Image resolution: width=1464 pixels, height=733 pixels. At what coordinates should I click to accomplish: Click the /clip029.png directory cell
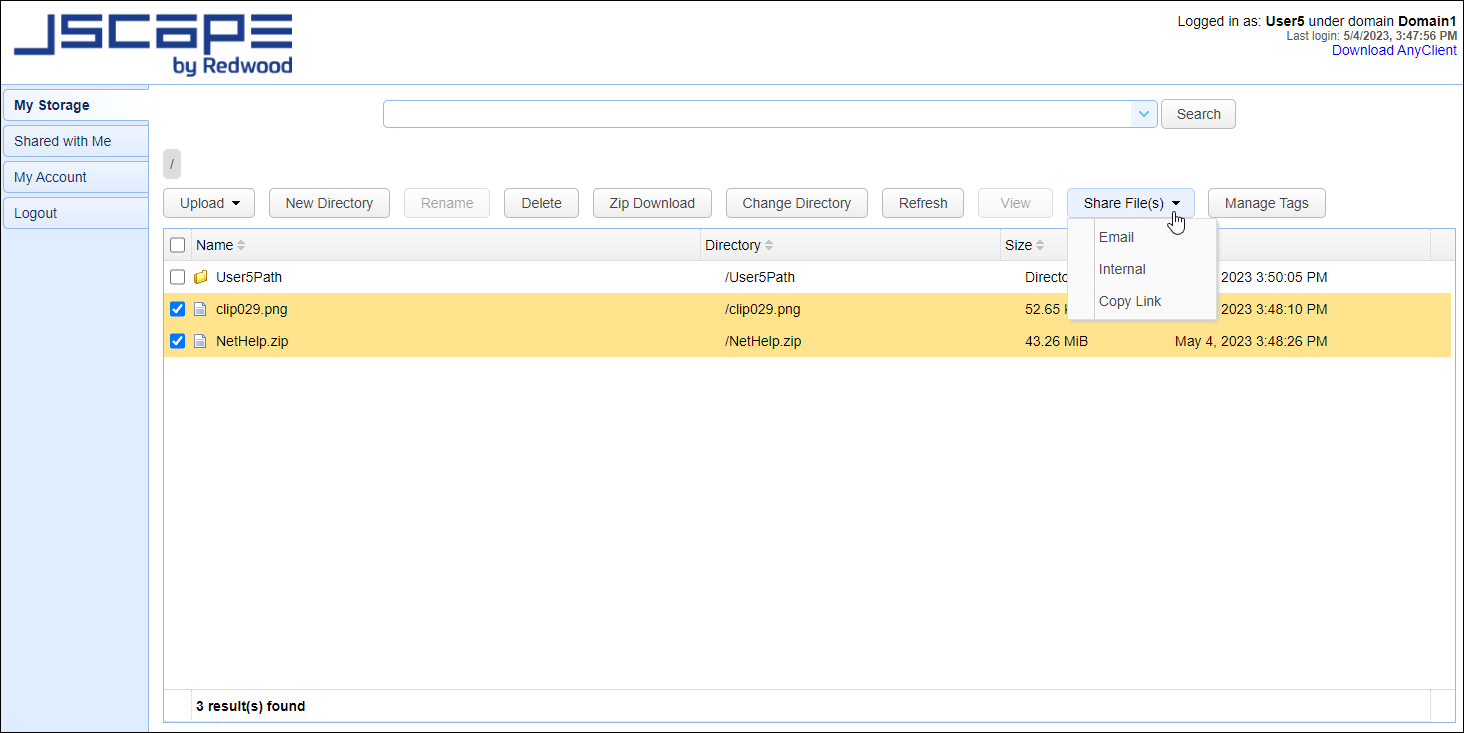[763, 309]
